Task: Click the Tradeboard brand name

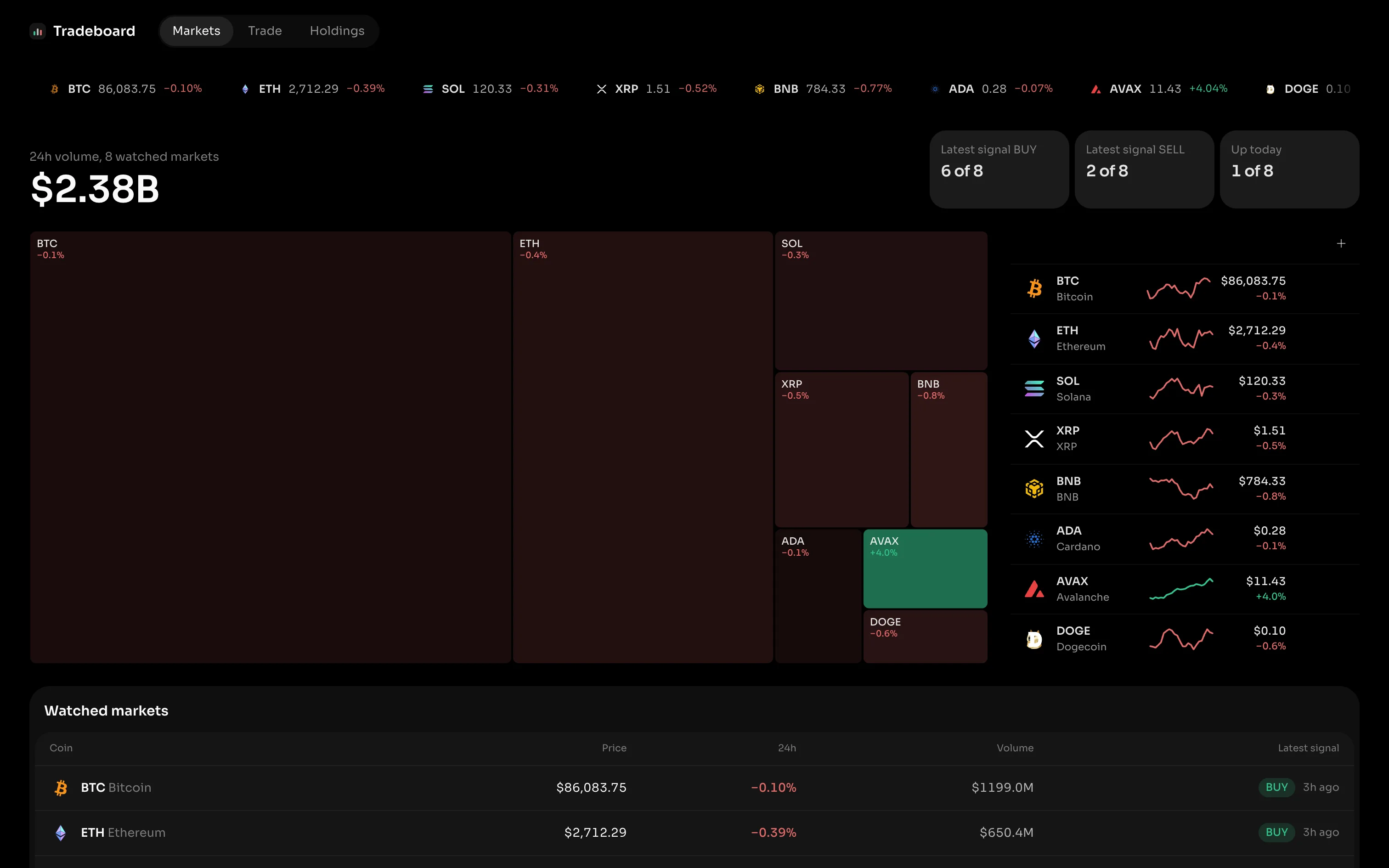Action: 94,31
